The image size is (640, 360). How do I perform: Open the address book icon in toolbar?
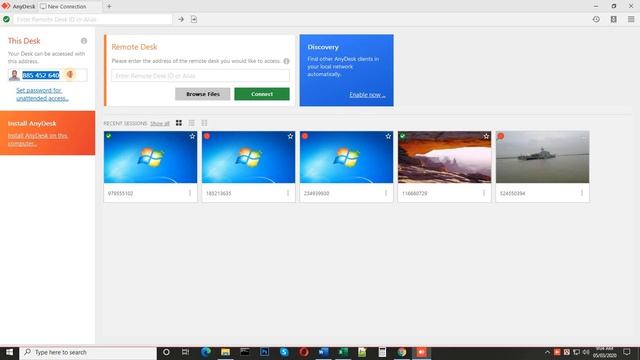pyautogui.click(x=613, y=19)
